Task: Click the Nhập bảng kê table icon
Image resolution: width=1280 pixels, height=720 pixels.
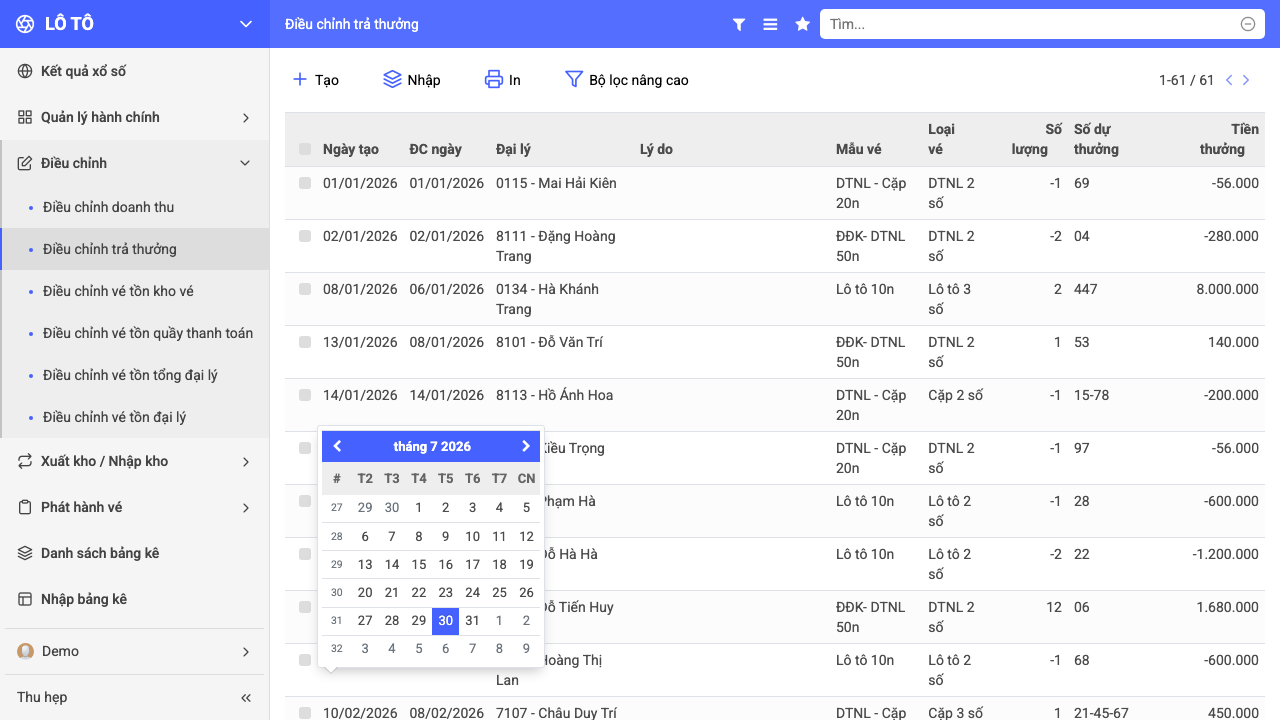Action: point(25,599)
